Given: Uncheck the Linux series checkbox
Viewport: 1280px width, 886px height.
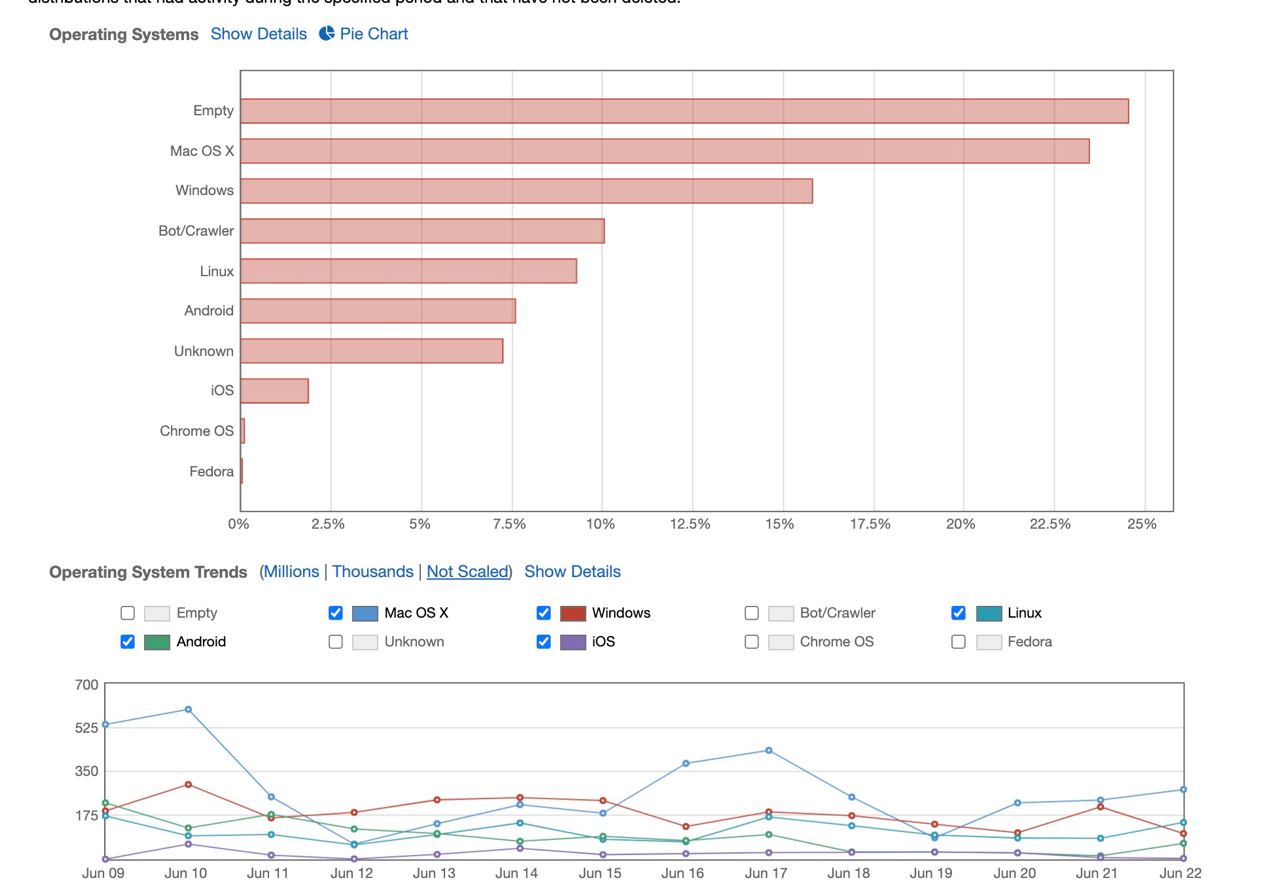Looking at the screenshot, I should point(958,613).
